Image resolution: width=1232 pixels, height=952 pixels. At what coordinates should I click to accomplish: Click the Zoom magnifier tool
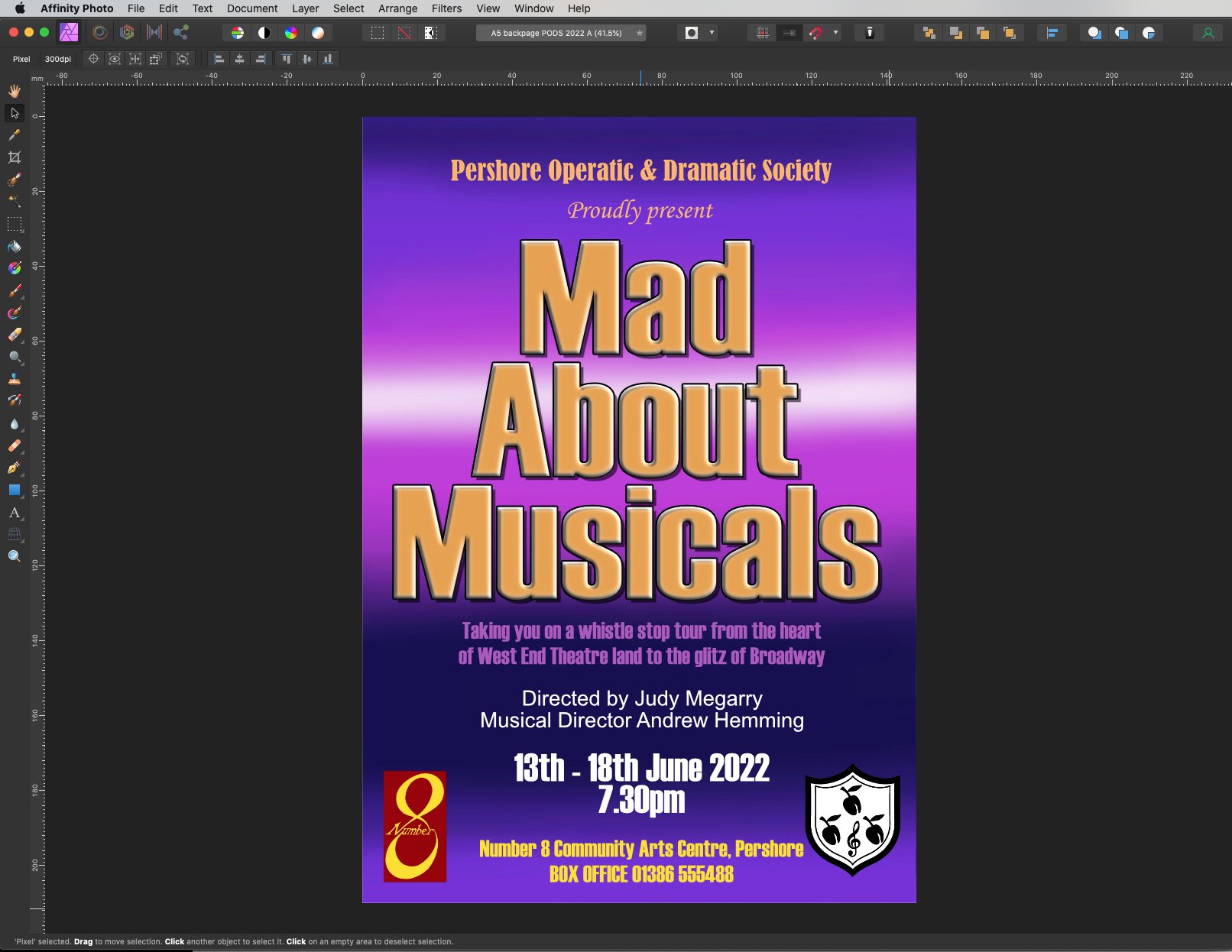[15, 556]
